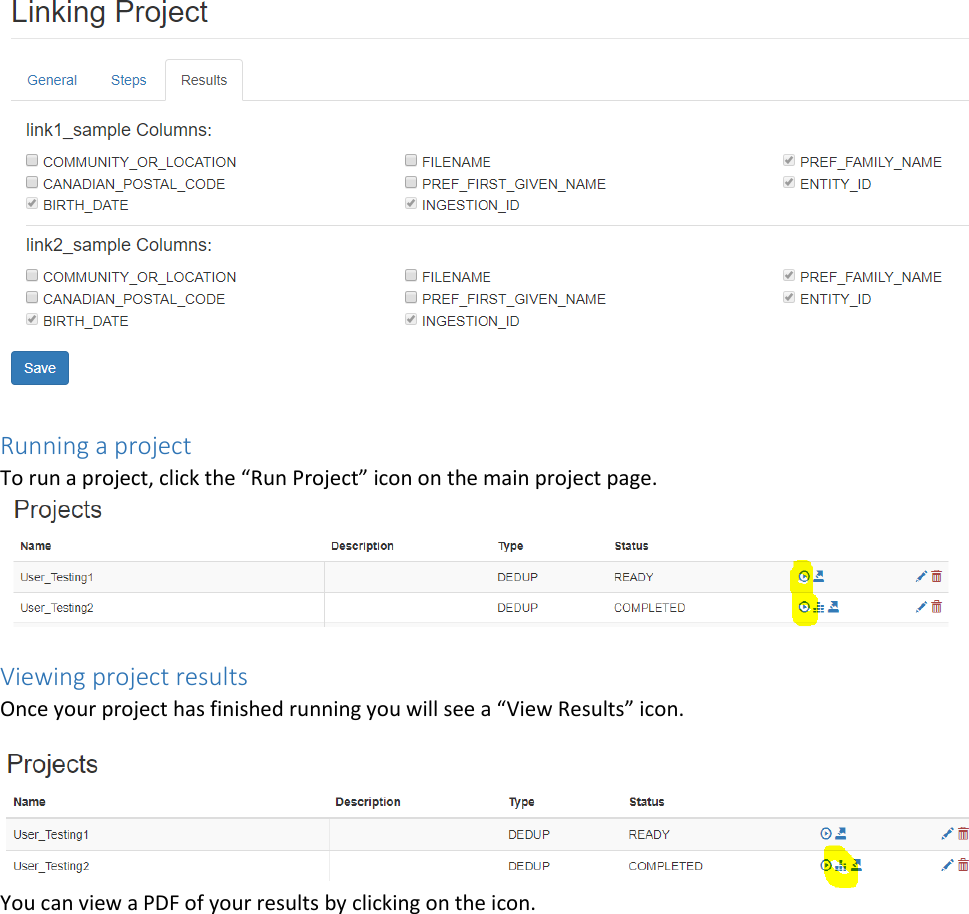
Task: Delete User_Testing1 trash icon under Running a project
Action: 936,577
